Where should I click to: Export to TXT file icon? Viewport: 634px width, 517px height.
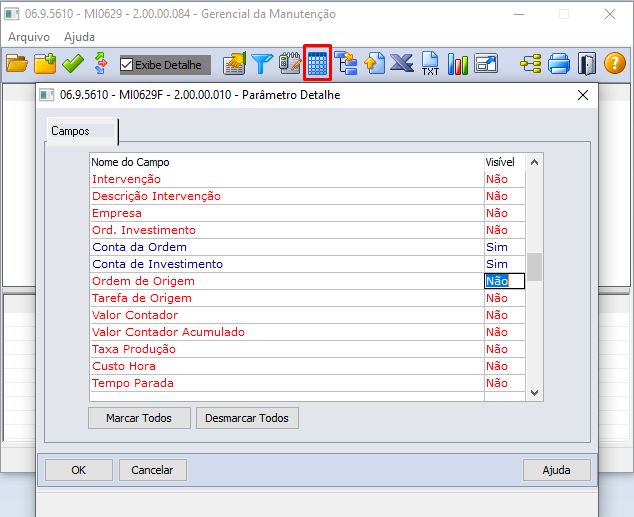430,63
